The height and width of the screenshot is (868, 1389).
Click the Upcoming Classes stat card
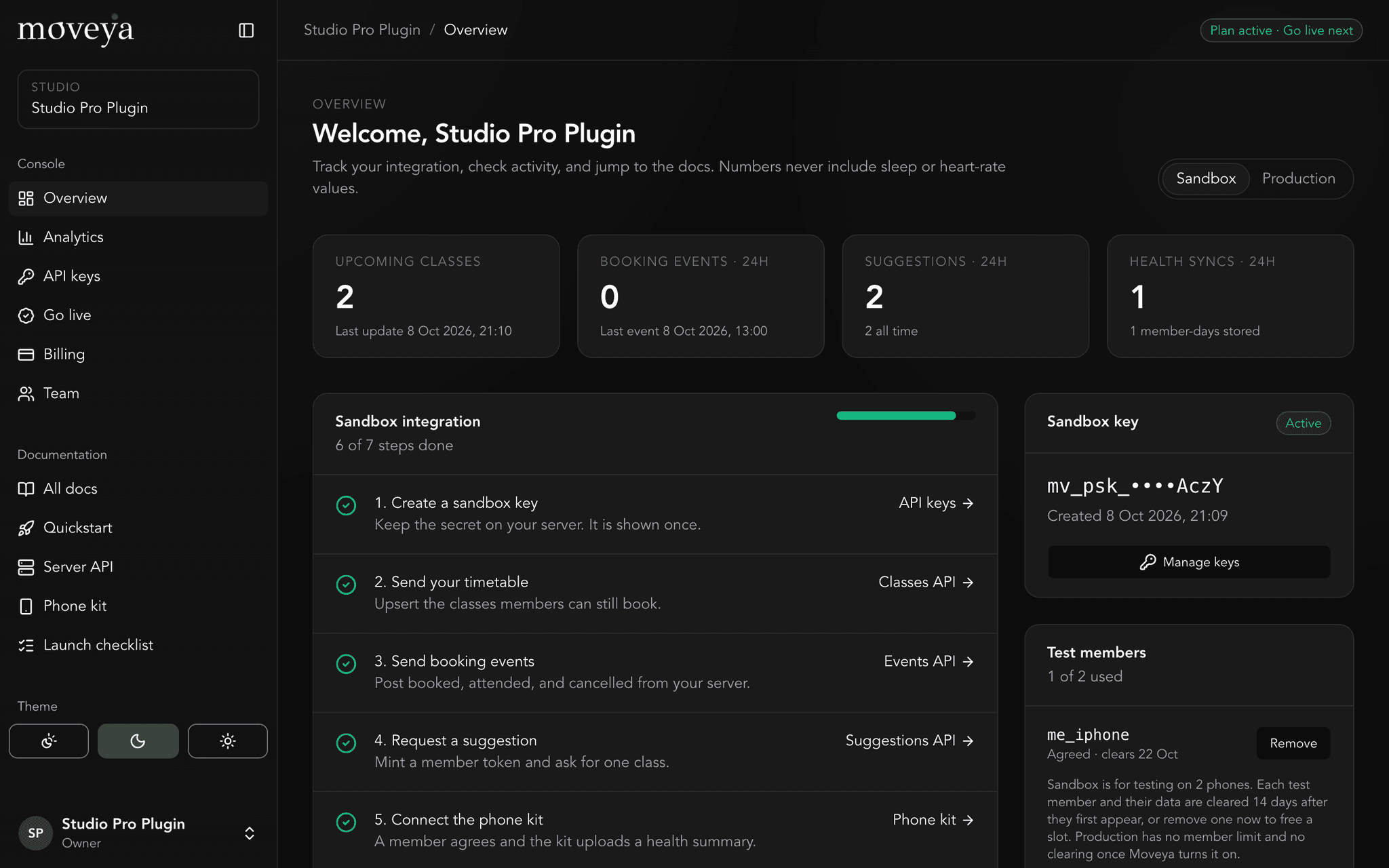[x=436, y=296]
